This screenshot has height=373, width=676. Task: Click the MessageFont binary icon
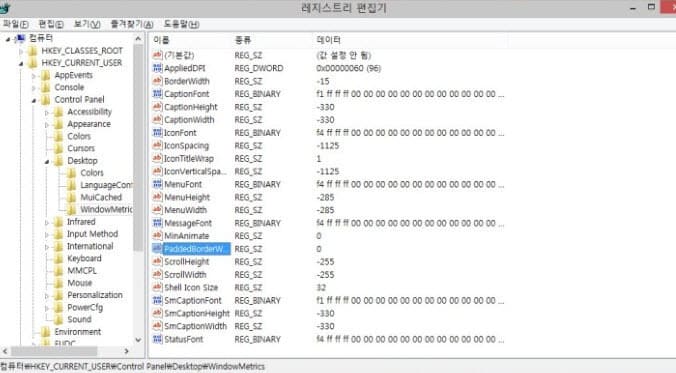pos(157,223)
